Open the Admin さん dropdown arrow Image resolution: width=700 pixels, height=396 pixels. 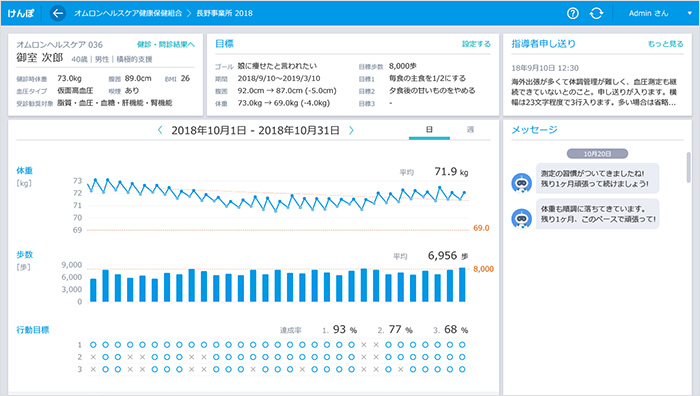point(689,13)
